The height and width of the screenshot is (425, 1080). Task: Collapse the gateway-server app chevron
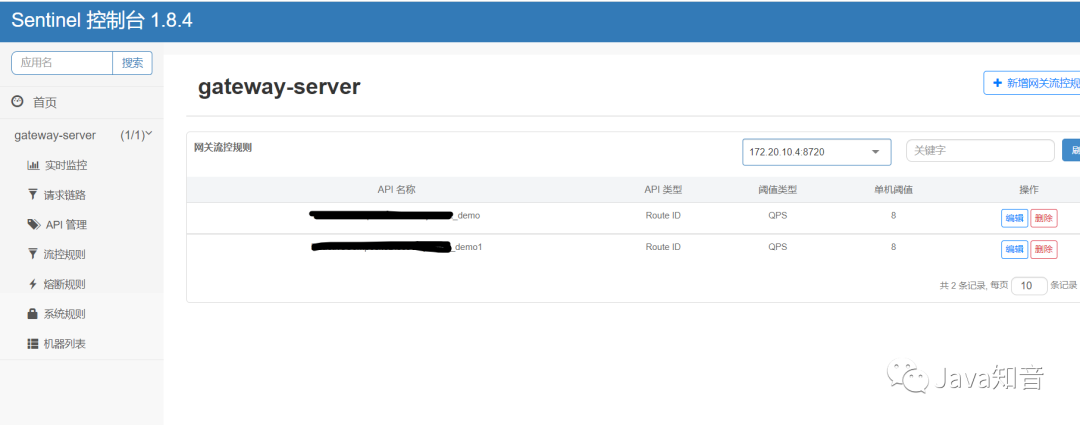tap(149, 134)
